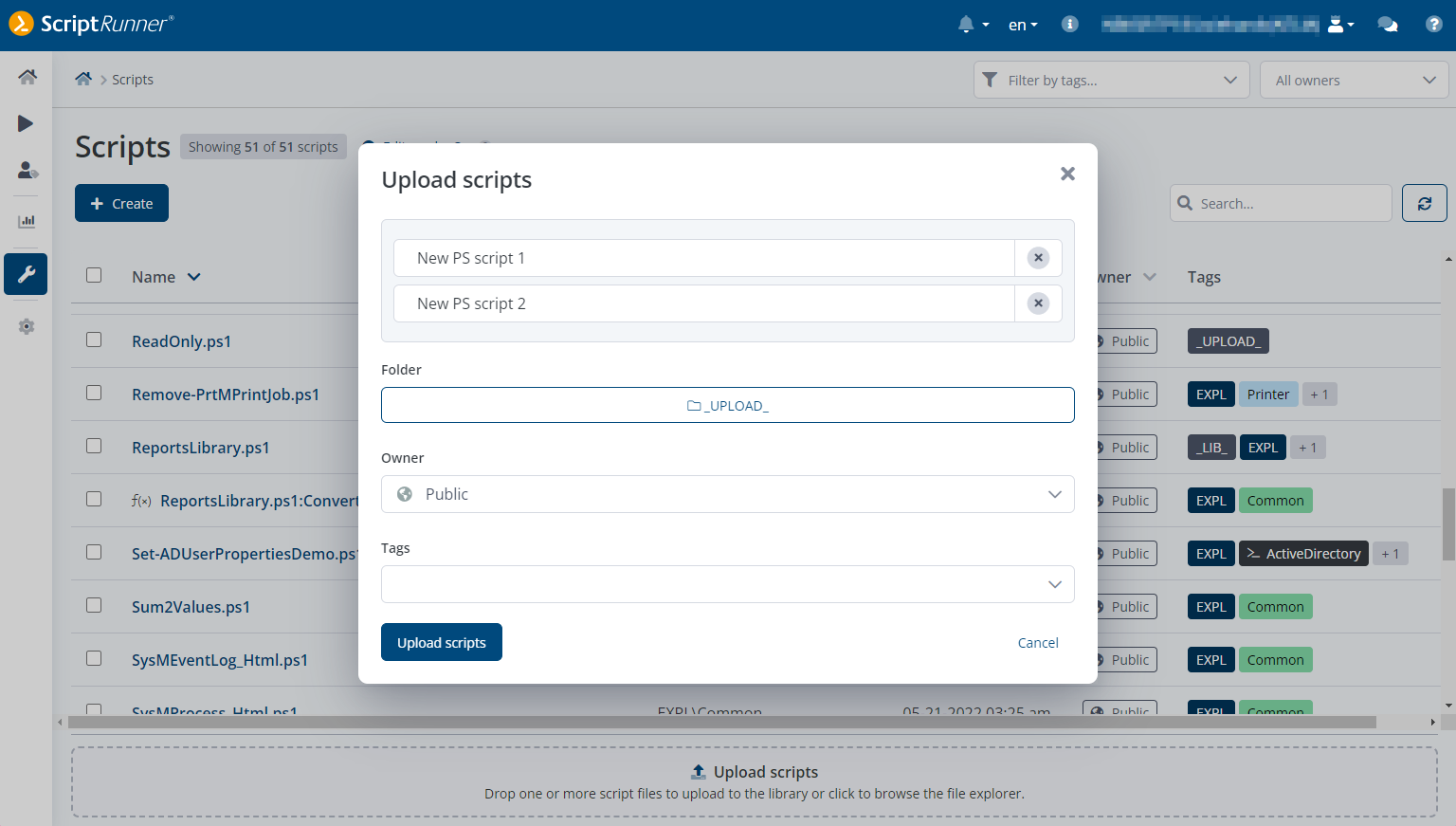This screenshot has width=1456, height=826.
Task: Open the Reports chart sidebar icon
Action: coord(27,221)
